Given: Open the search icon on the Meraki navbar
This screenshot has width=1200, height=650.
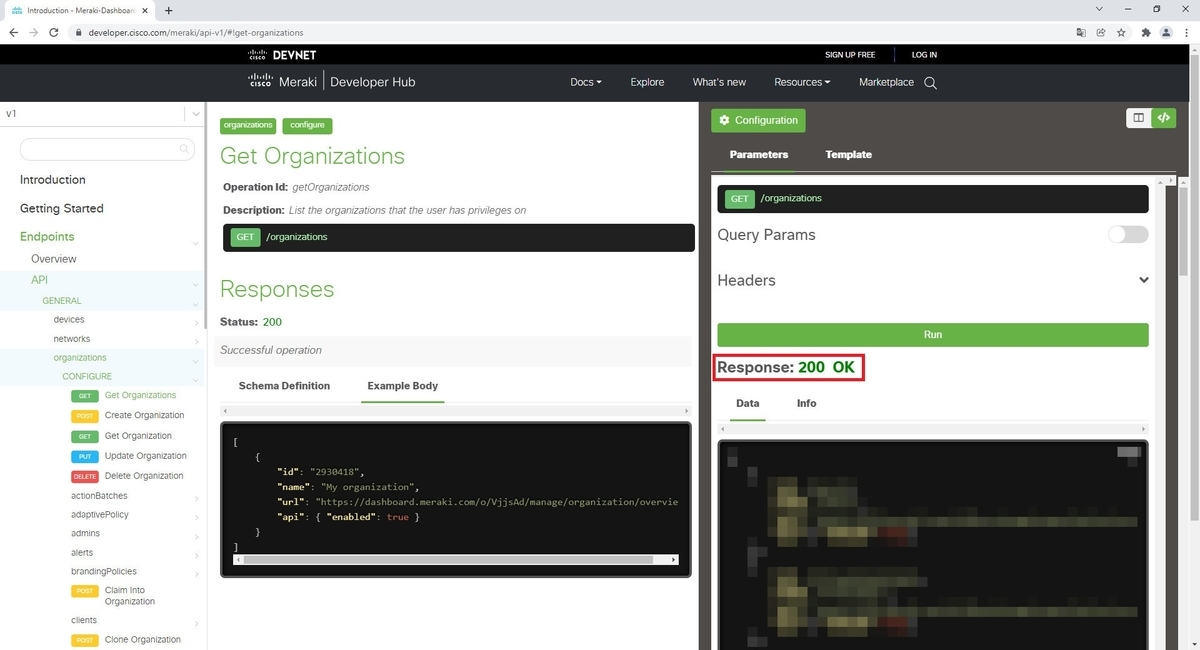Looking at the screenshot, I should tap(930, 83).
